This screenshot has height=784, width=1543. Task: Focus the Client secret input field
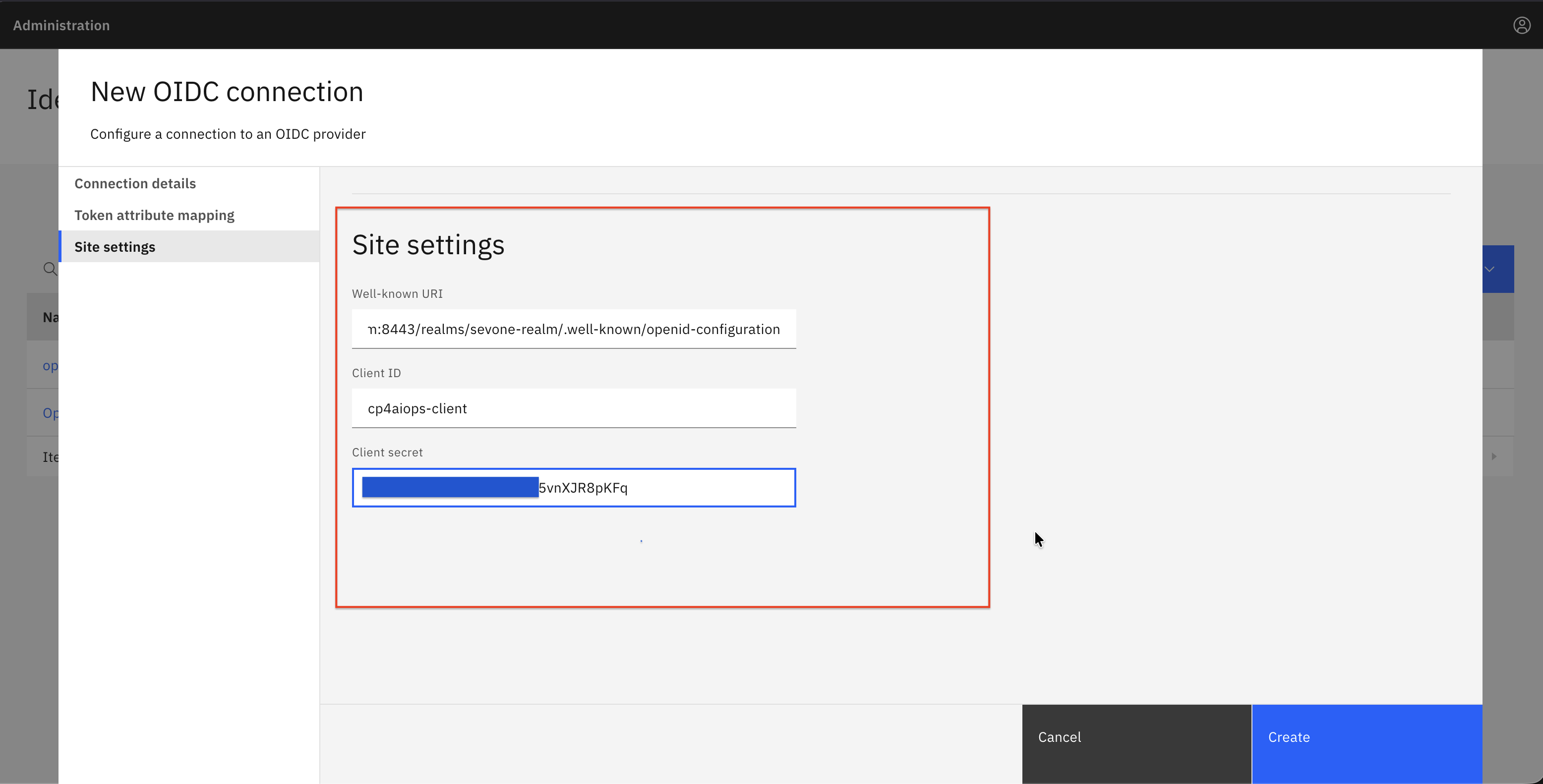coord(574,488)
